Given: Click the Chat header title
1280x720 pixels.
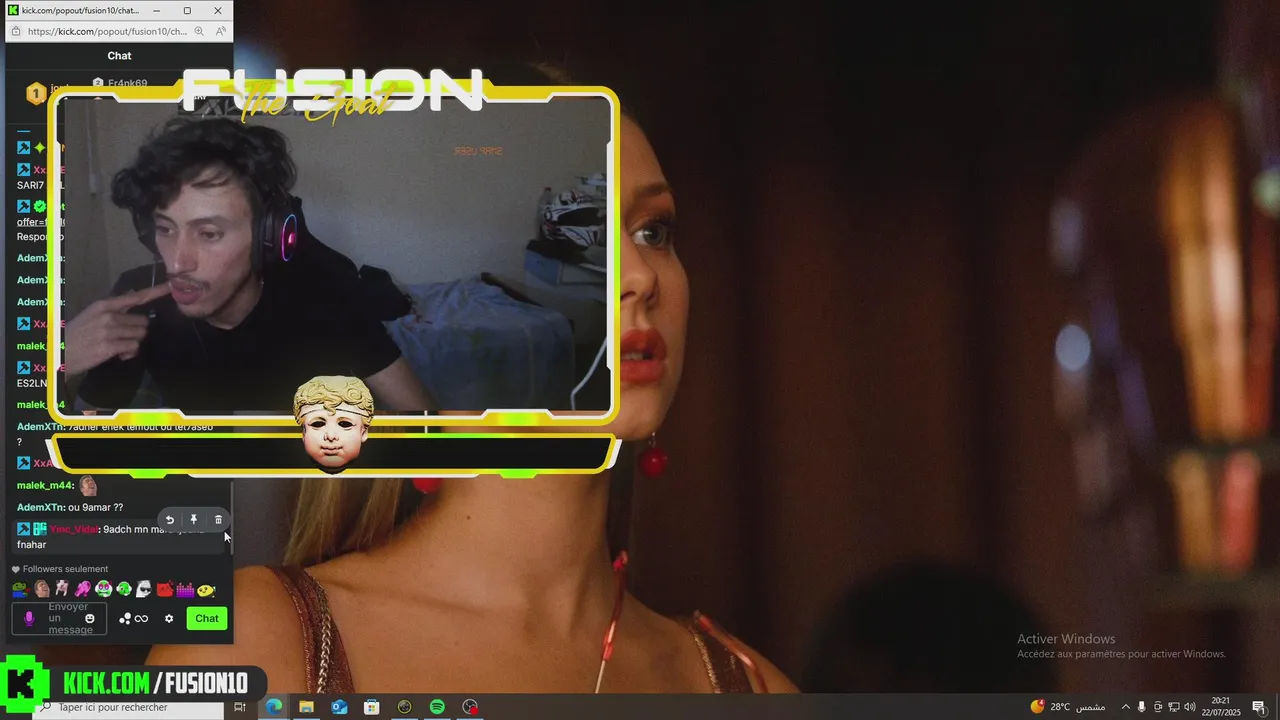Looking at the screenshot, I should [x=119, y=56].
